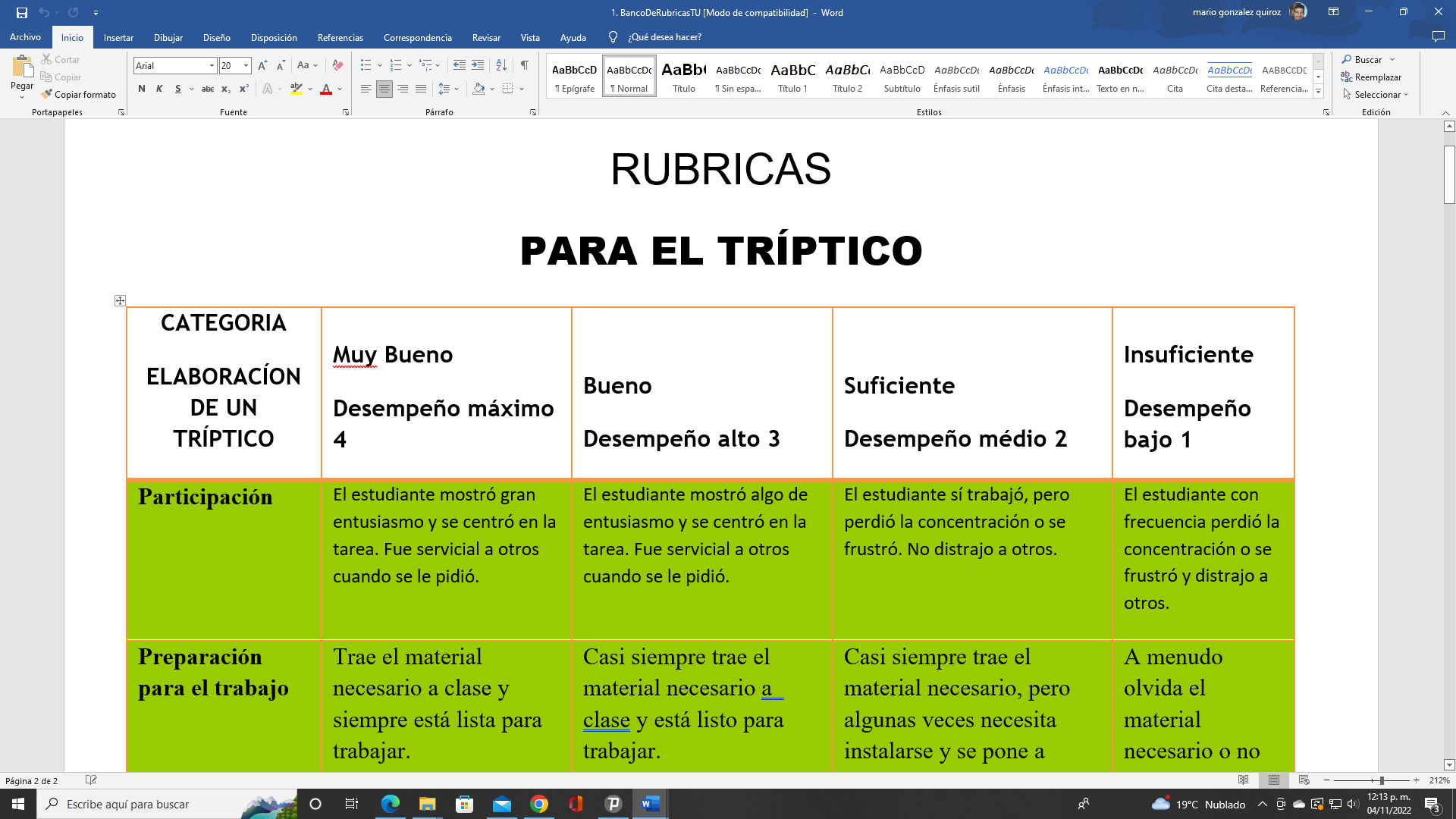This screenshot has height=819, width=1456.
Task: Click the Copiar formato paintbrush icon
Action: (47, 94)
